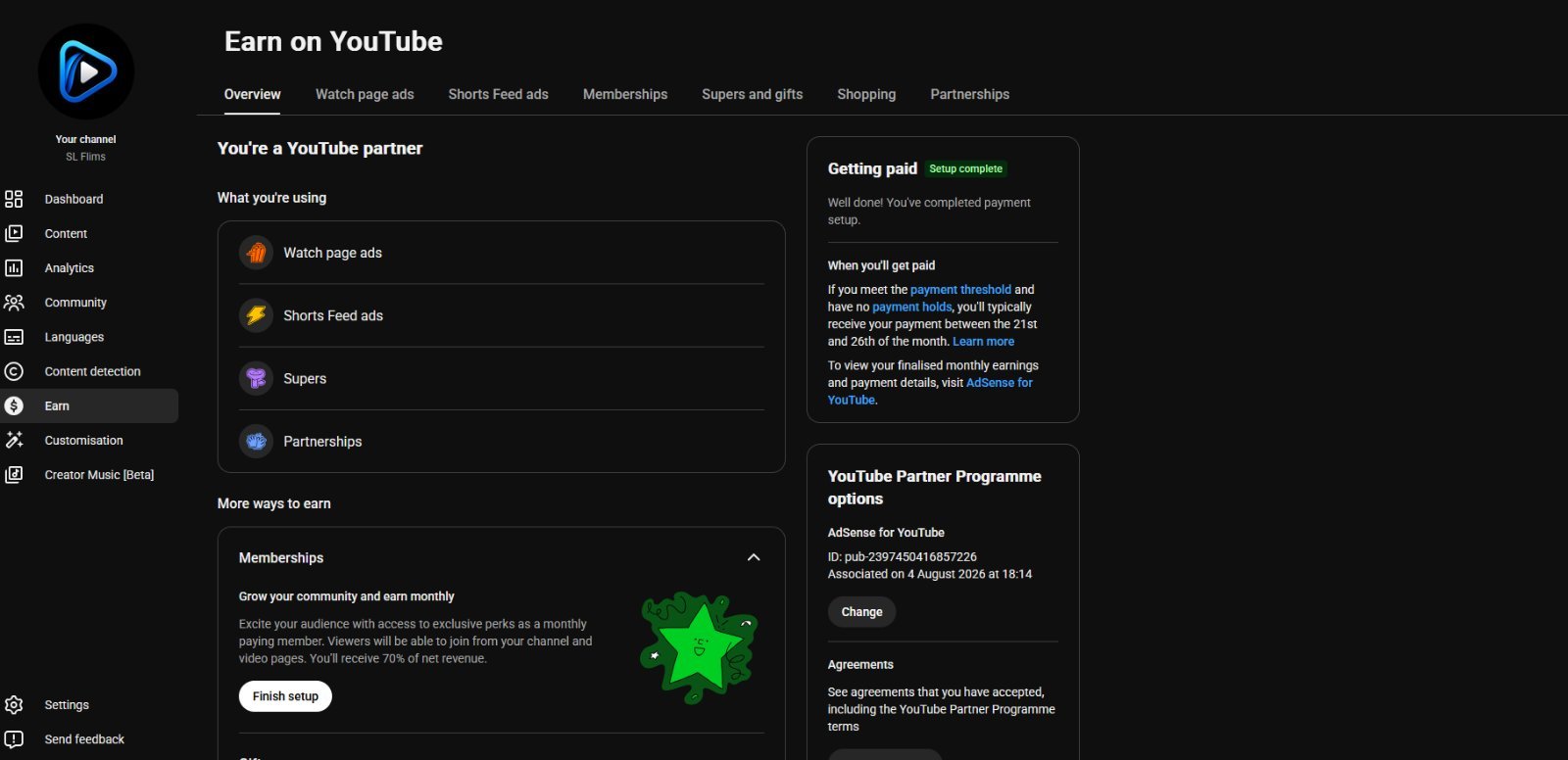Image resolution: width=1568 pixels, height=760 pixels.
Task: Select the Partnerships tab
Action: 969,94
